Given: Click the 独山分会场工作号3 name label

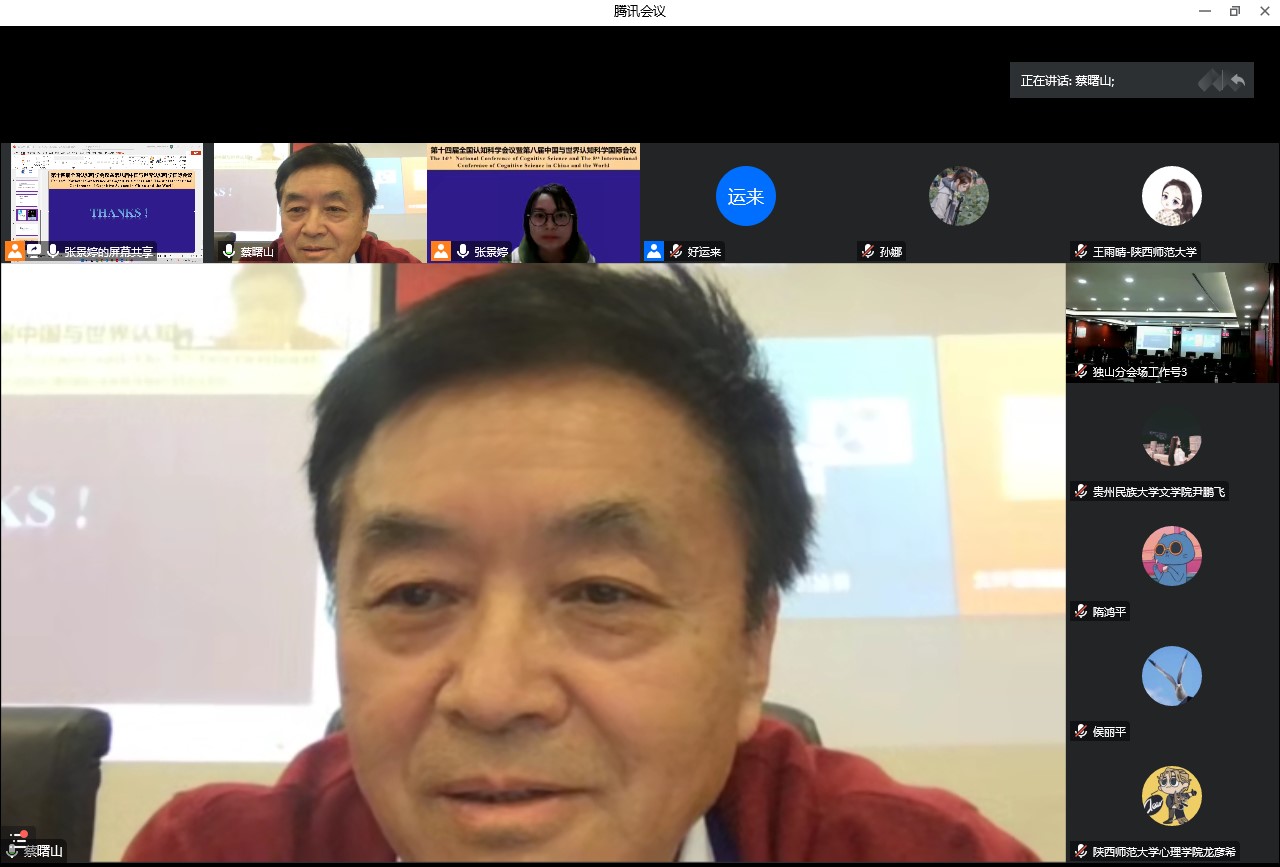Looking at the screenshot, I should 1139,372.
